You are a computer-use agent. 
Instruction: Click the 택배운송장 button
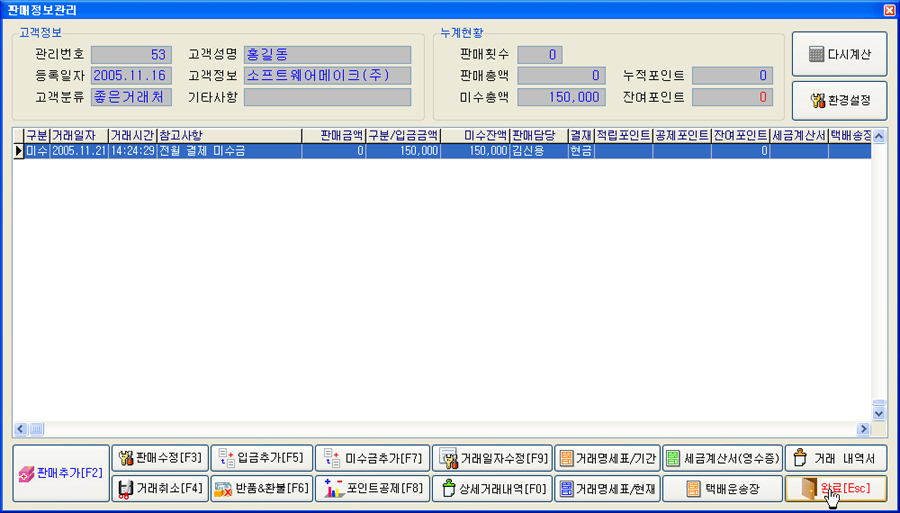(x=723, y=488)
